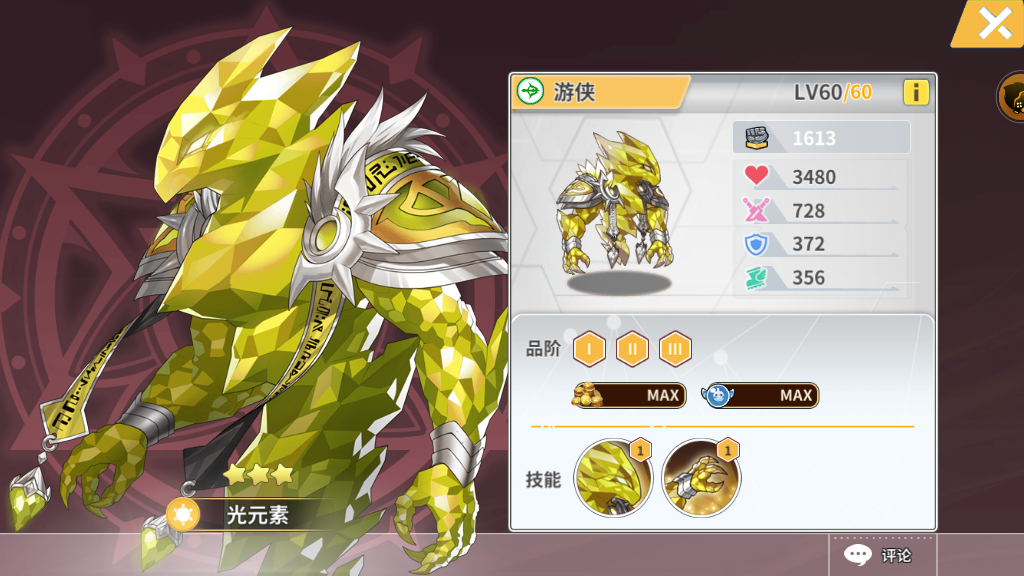The width and height of the screenshot is (1024, 576).
Task: Click the blue creature MAX bar
Action: [x=760, y=395]
